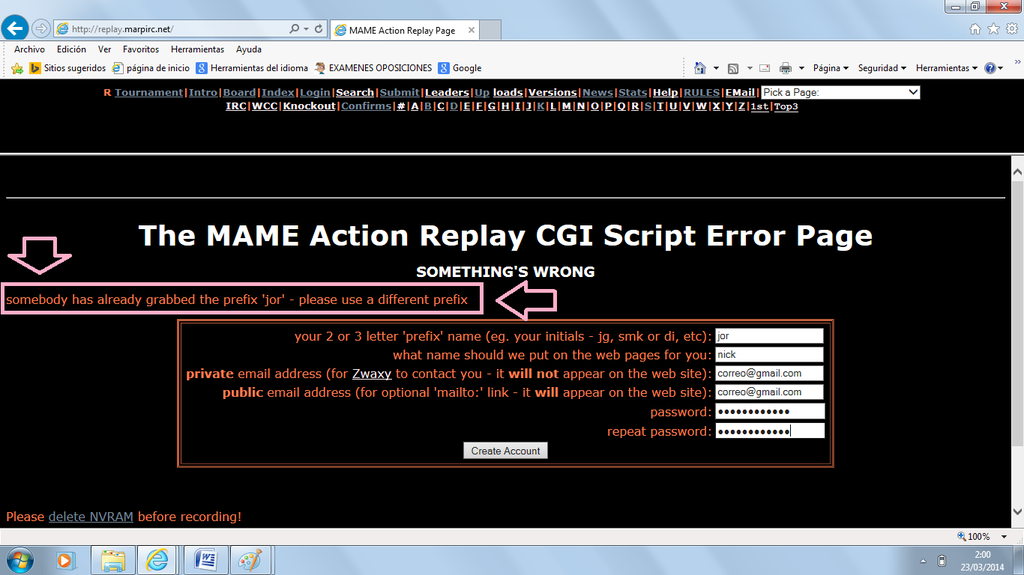
Task: Click the prefix name input field
Action: coord(769,336)
